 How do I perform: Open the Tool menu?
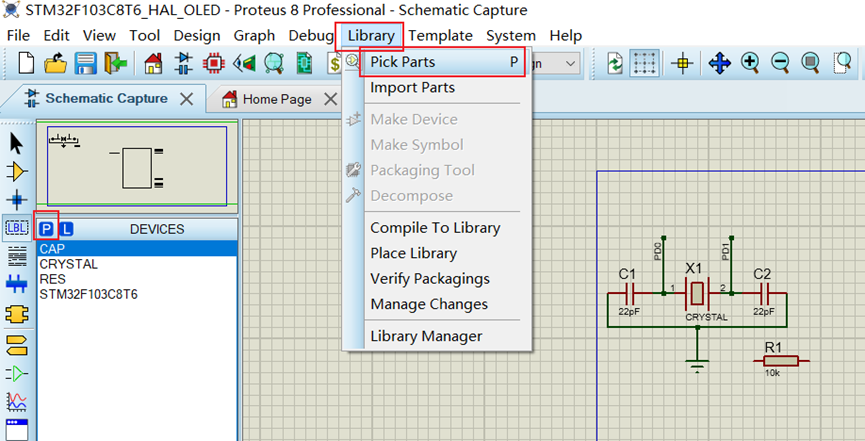pos(145,36)
